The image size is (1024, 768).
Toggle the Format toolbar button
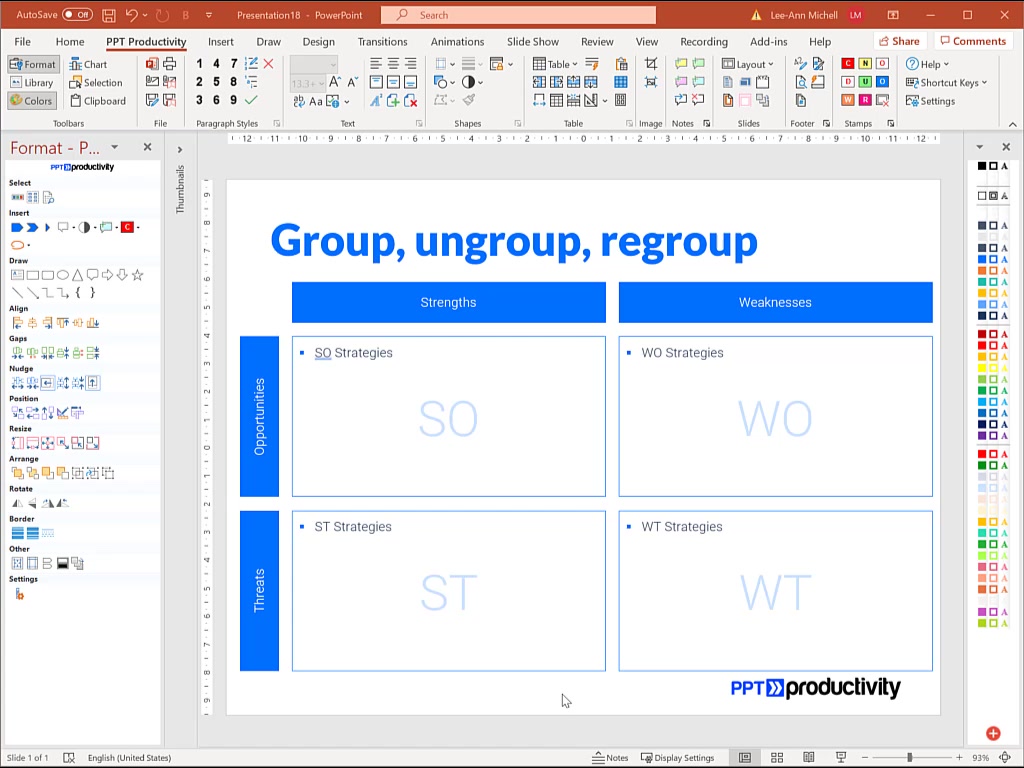33,64
